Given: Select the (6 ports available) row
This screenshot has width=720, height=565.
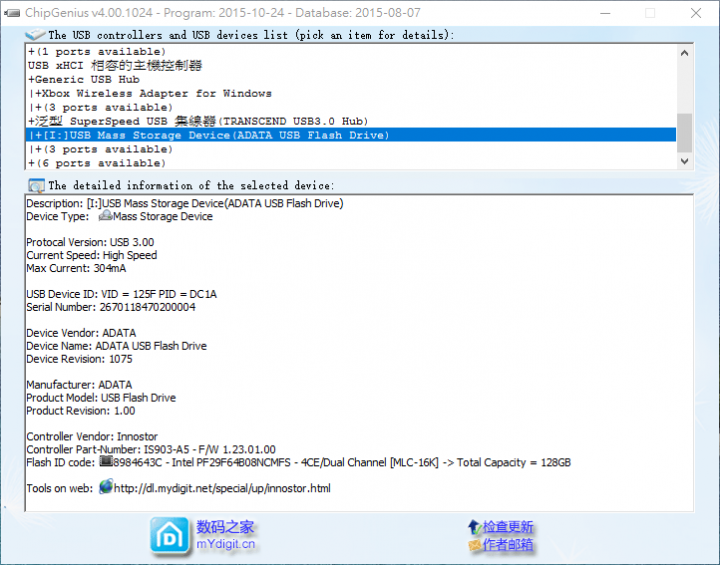Looking at the screenshot, I should 351,163.
